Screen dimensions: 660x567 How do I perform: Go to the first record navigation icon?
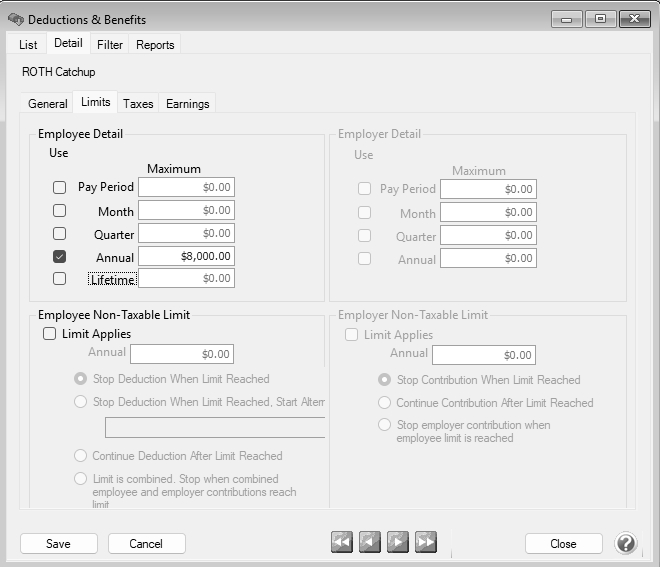point(342,542)
